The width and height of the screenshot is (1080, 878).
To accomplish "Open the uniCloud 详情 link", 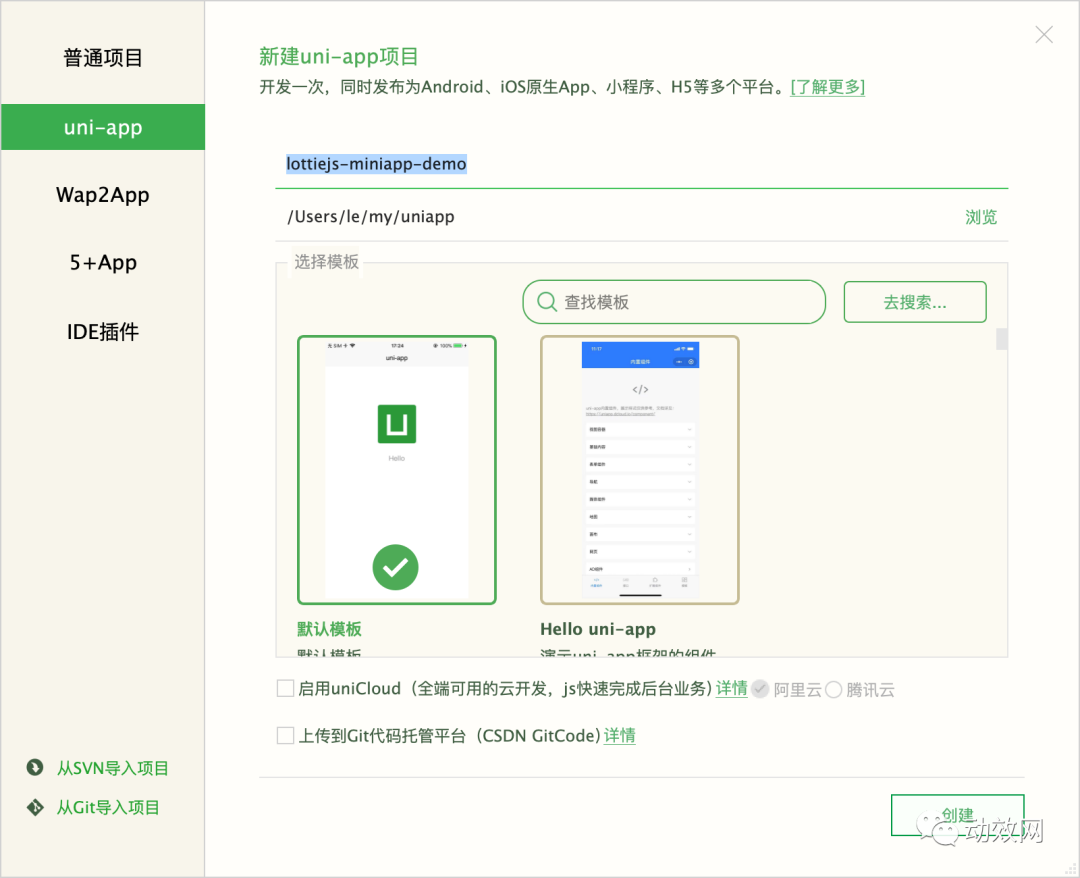I will (731, 689).
